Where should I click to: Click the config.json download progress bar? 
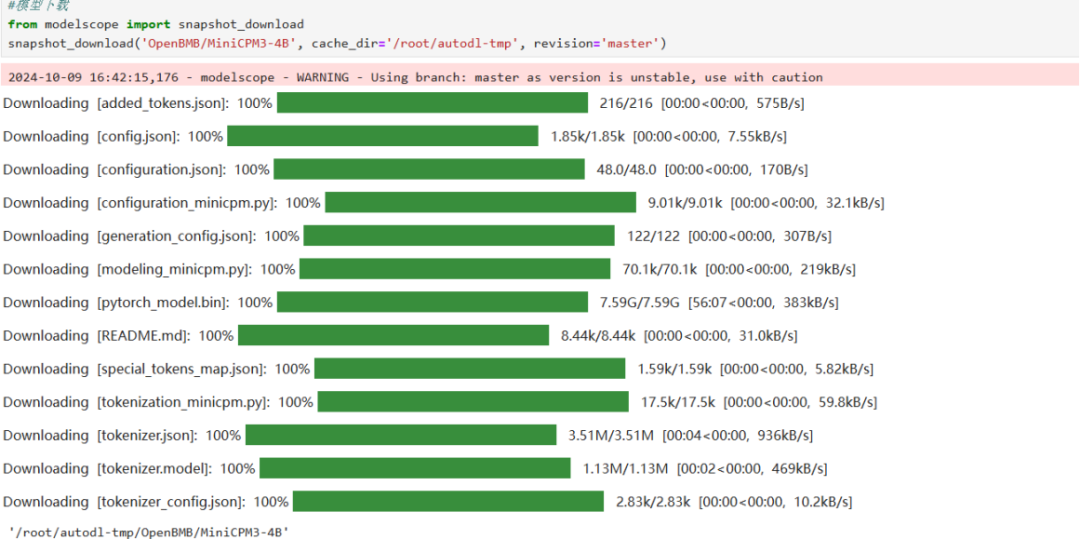(382, 136)
